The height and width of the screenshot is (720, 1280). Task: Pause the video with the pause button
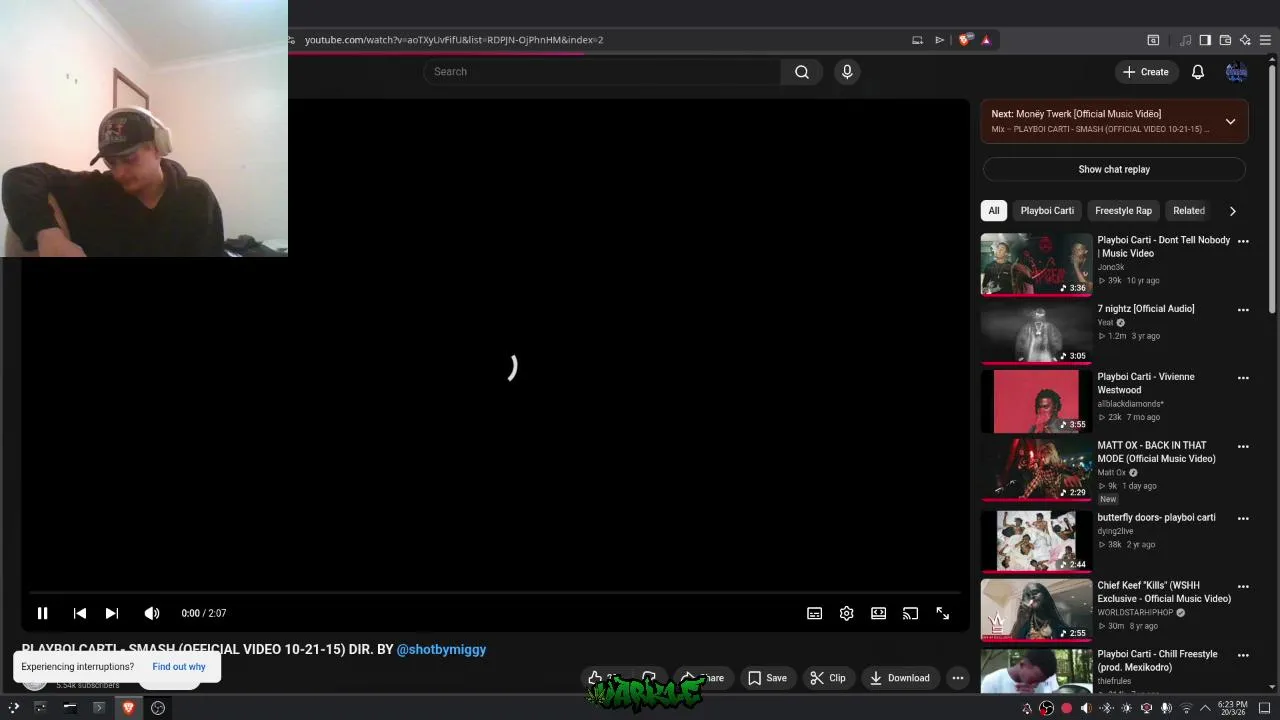42,613
